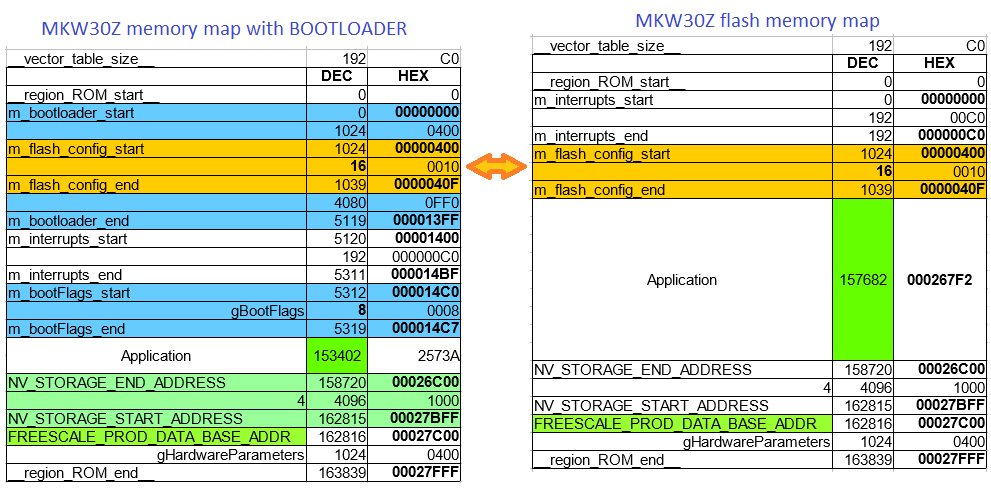The height and width of the screenshot is (488, 991).
Task: Click decimal value 5119
Action: [350, 221]
